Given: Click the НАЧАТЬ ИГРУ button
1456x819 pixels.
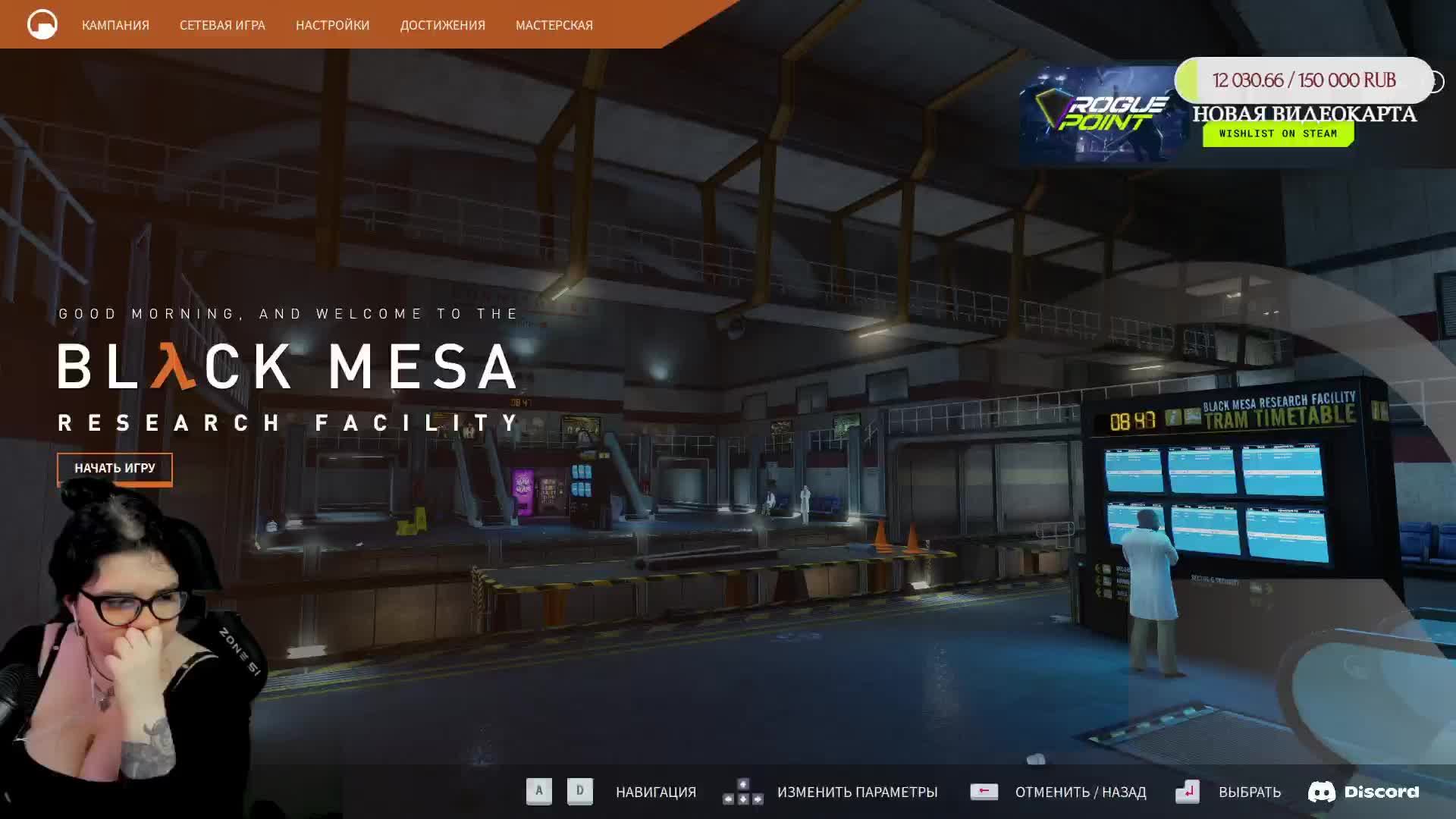Looking at the screenshot, I should [115, 469].
